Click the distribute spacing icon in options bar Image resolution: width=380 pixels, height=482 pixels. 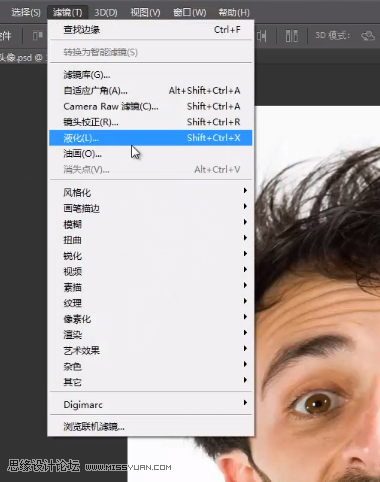tap(292, 36)
